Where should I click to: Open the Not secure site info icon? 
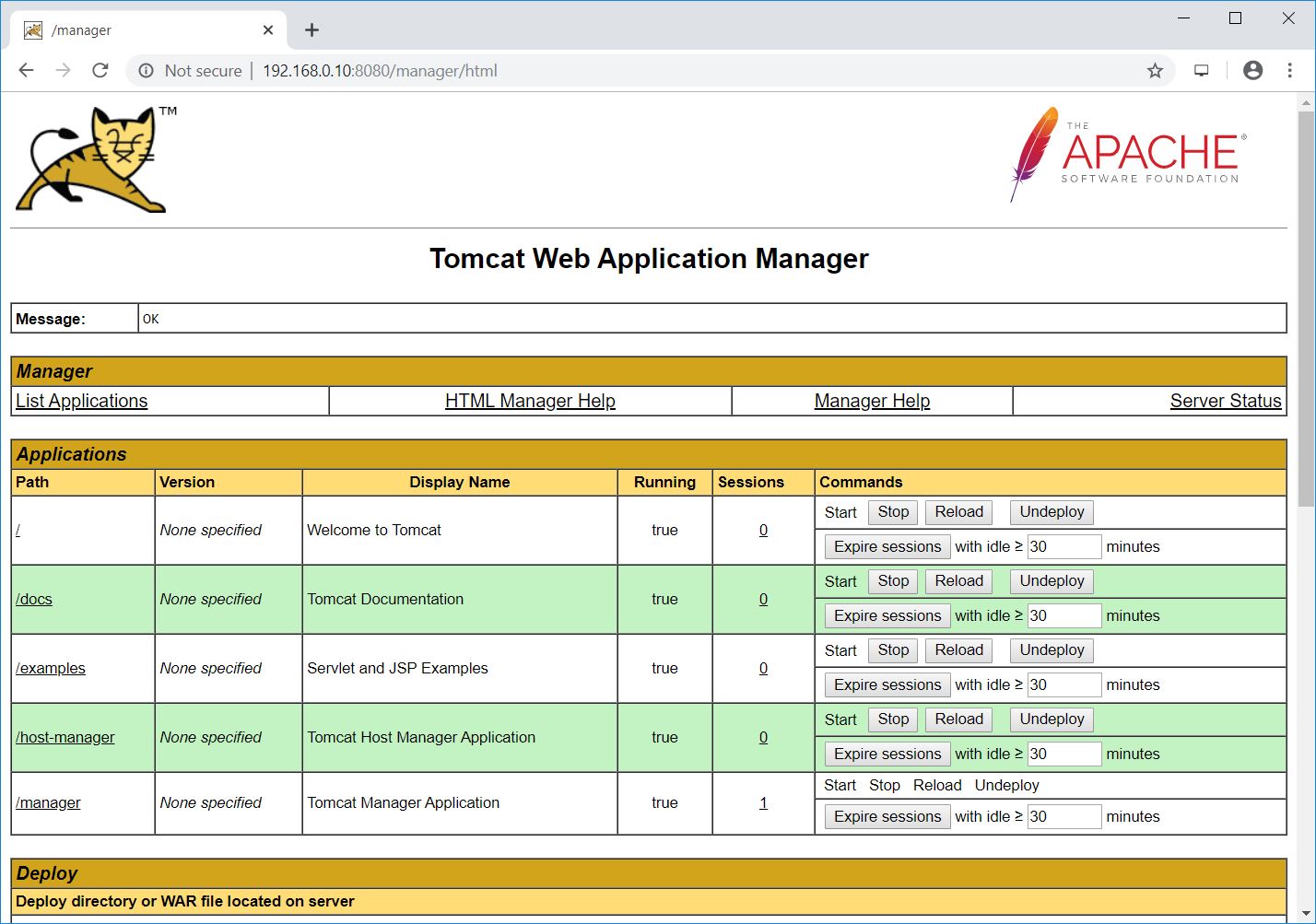(x=146, y=70)
